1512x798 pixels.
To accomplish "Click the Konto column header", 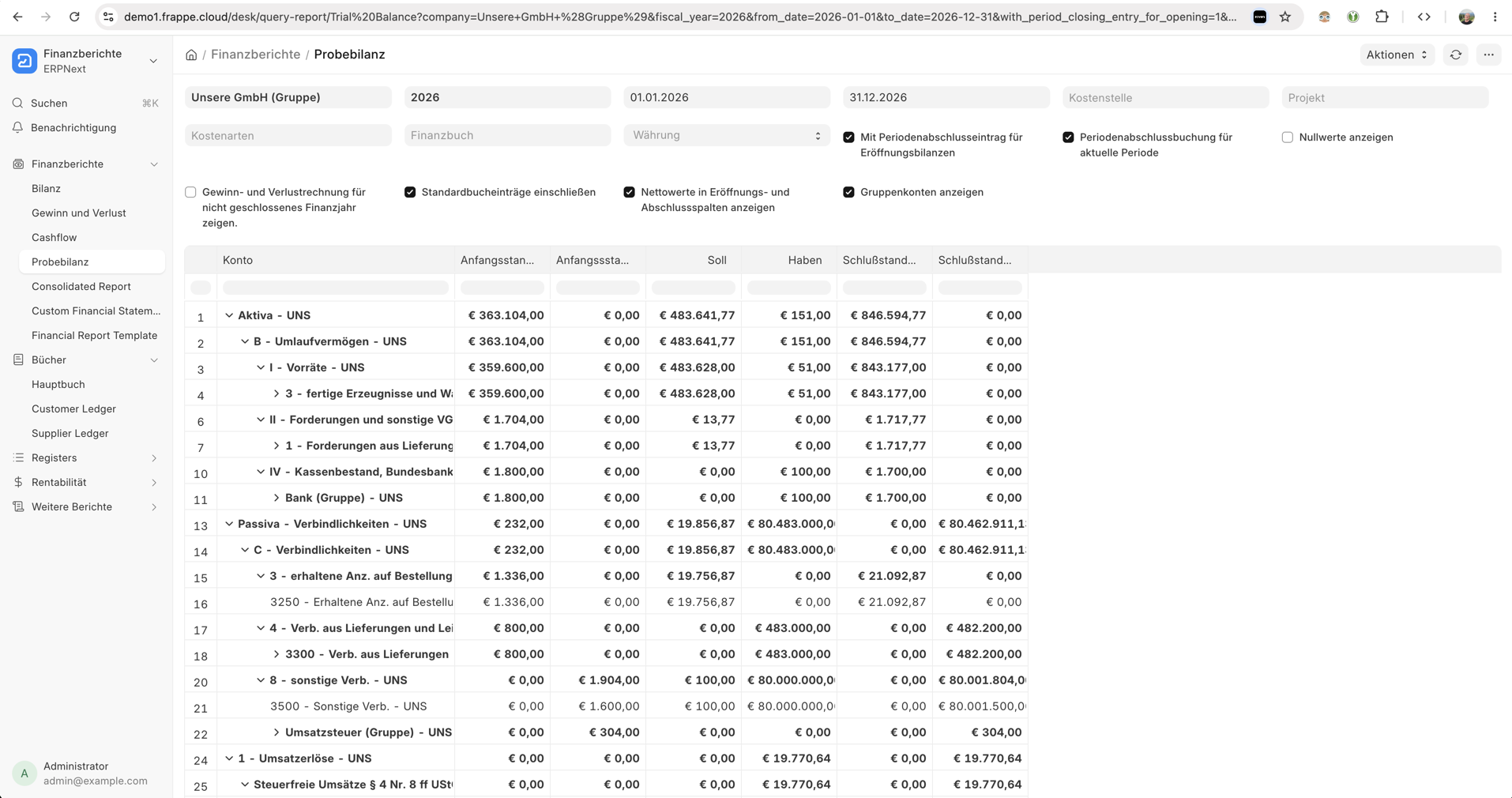I will point(336,260).
